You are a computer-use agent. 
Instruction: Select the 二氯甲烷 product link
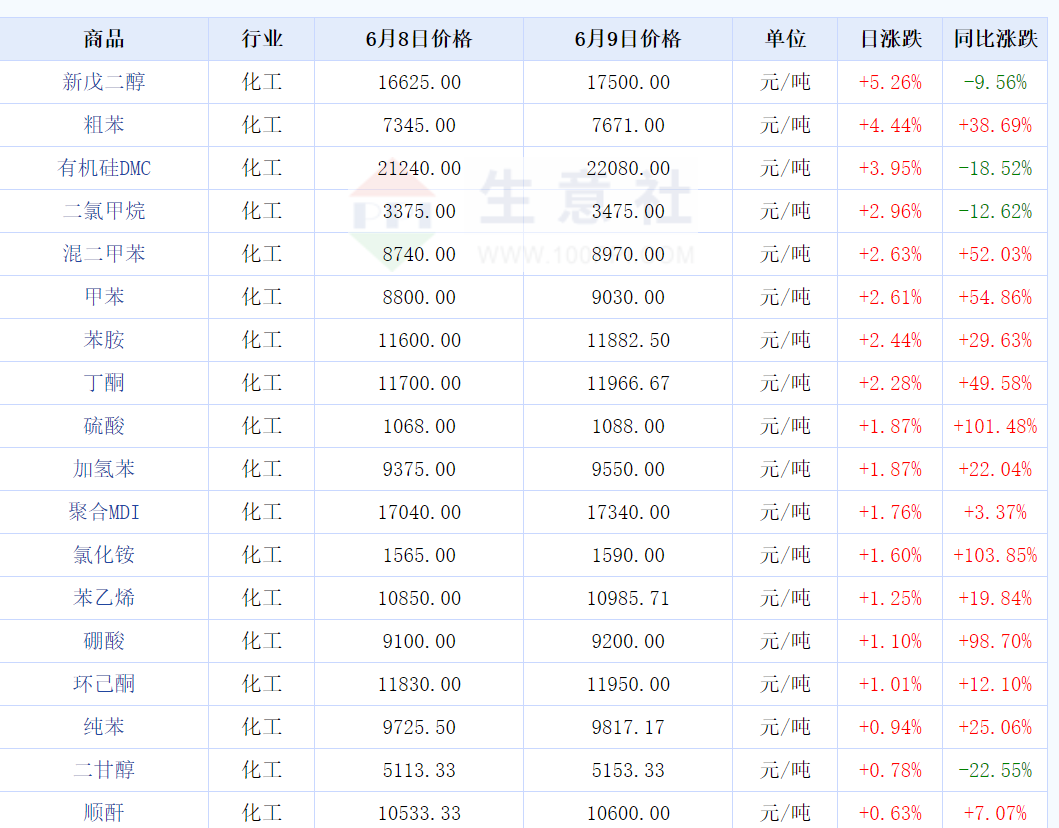104,211
